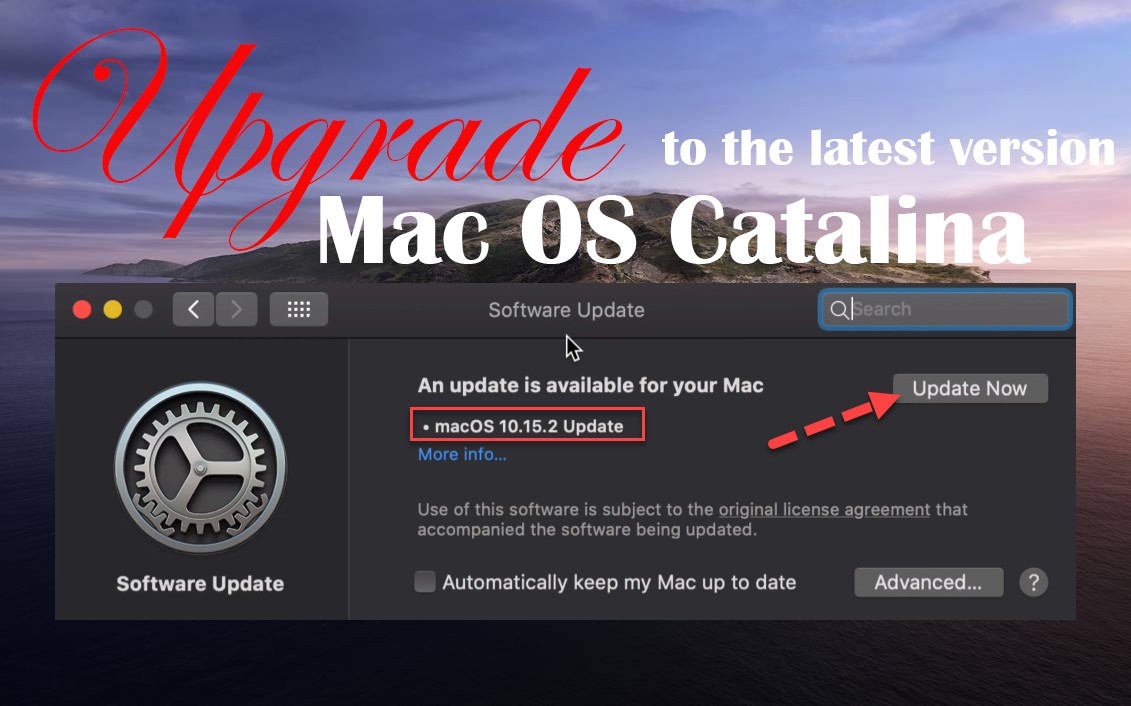Open the original license agreement link
The height and width of the screenshot is (706, 1131).
pyautogui.click(x=824, y=509)
